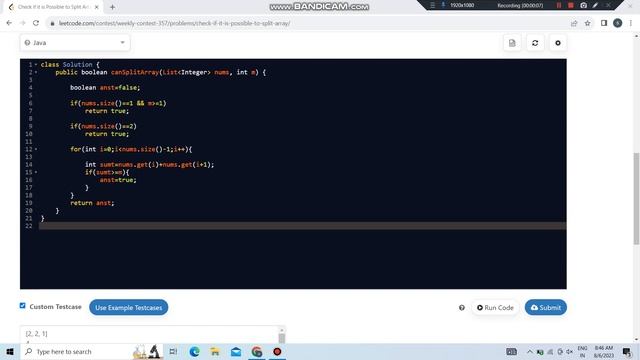Collapse the if block fold on line 15
The width and height of the screenshot is (640, 360).
coord(36,172)
